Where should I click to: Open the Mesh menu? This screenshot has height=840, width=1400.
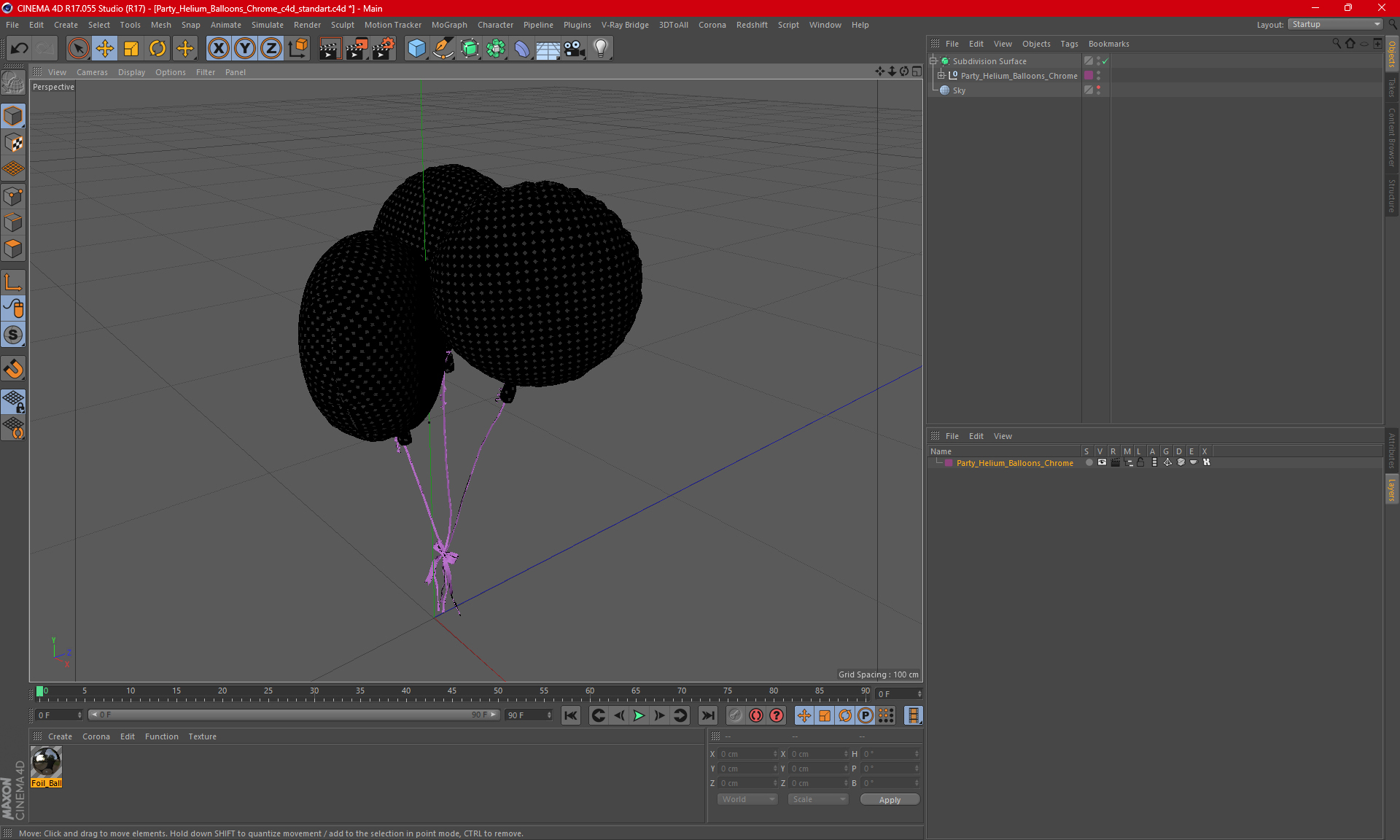[x=160, y=25]
